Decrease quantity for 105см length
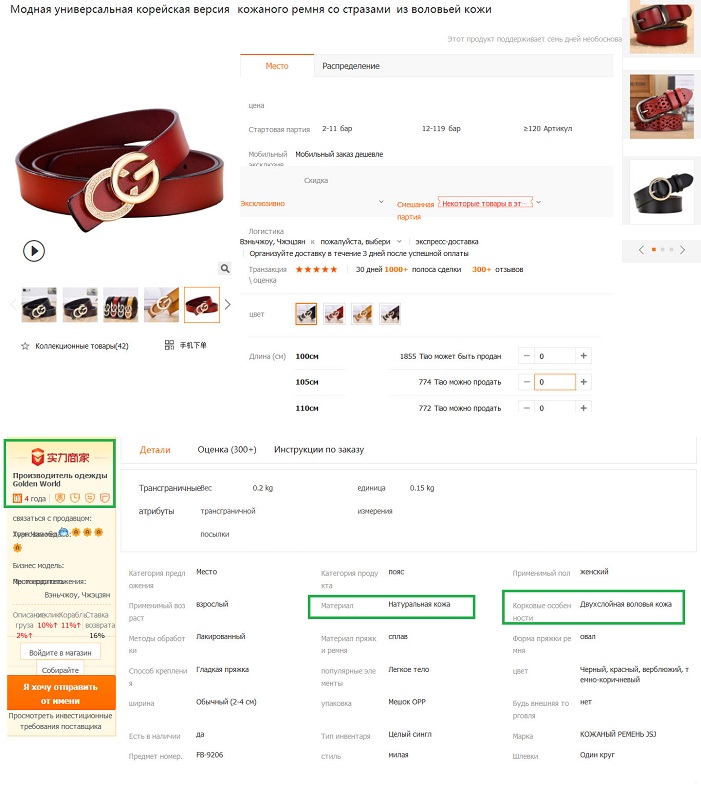 click(x=527, y=382)
